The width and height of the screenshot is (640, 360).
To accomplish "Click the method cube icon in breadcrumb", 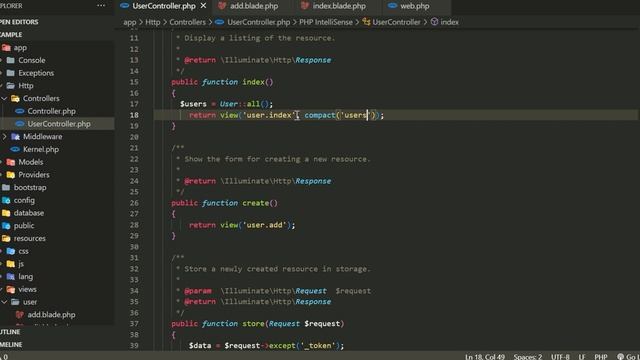I will 434,22.
